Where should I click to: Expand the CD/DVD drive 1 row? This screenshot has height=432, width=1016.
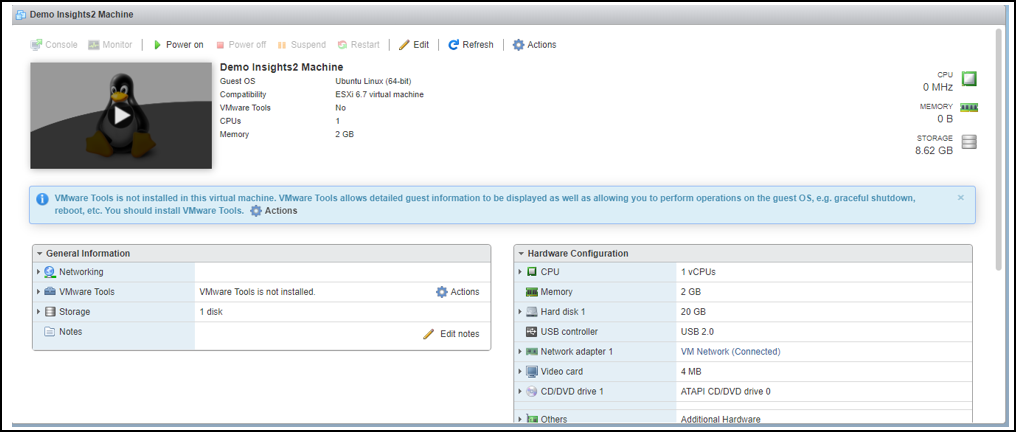[x=520, y=391]
